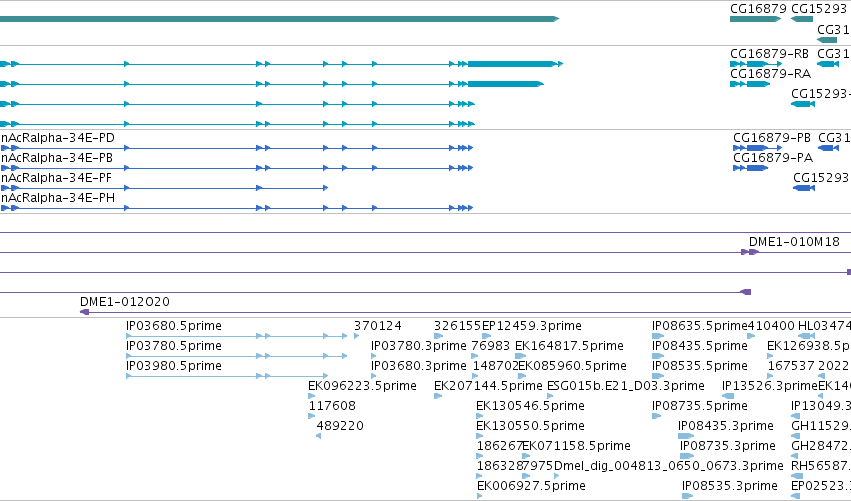Select the IP08535.5prime EST
The image size is (851, 501).
658,376
